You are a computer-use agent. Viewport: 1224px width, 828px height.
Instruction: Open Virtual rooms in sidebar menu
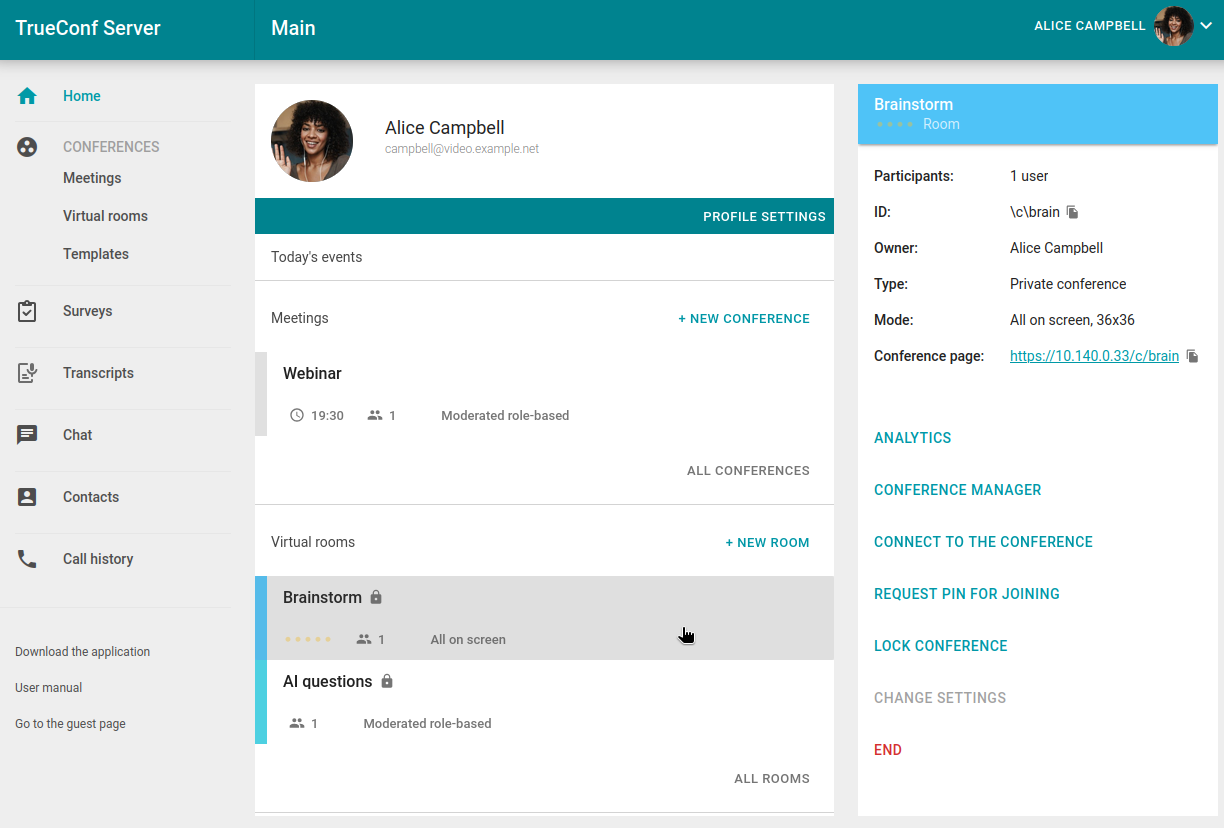coord(105,216)
